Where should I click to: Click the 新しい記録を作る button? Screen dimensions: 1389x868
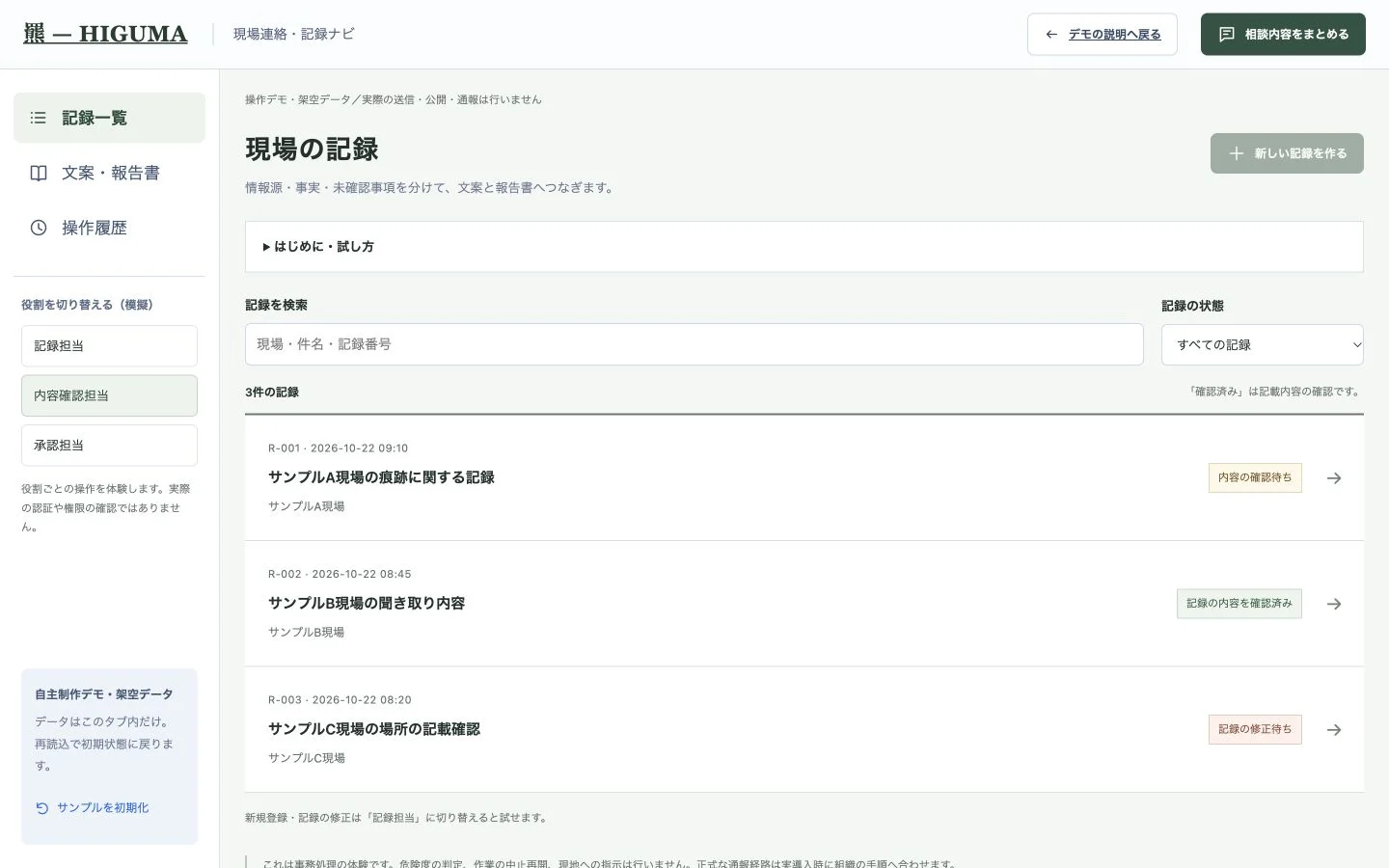(1287, 153)
